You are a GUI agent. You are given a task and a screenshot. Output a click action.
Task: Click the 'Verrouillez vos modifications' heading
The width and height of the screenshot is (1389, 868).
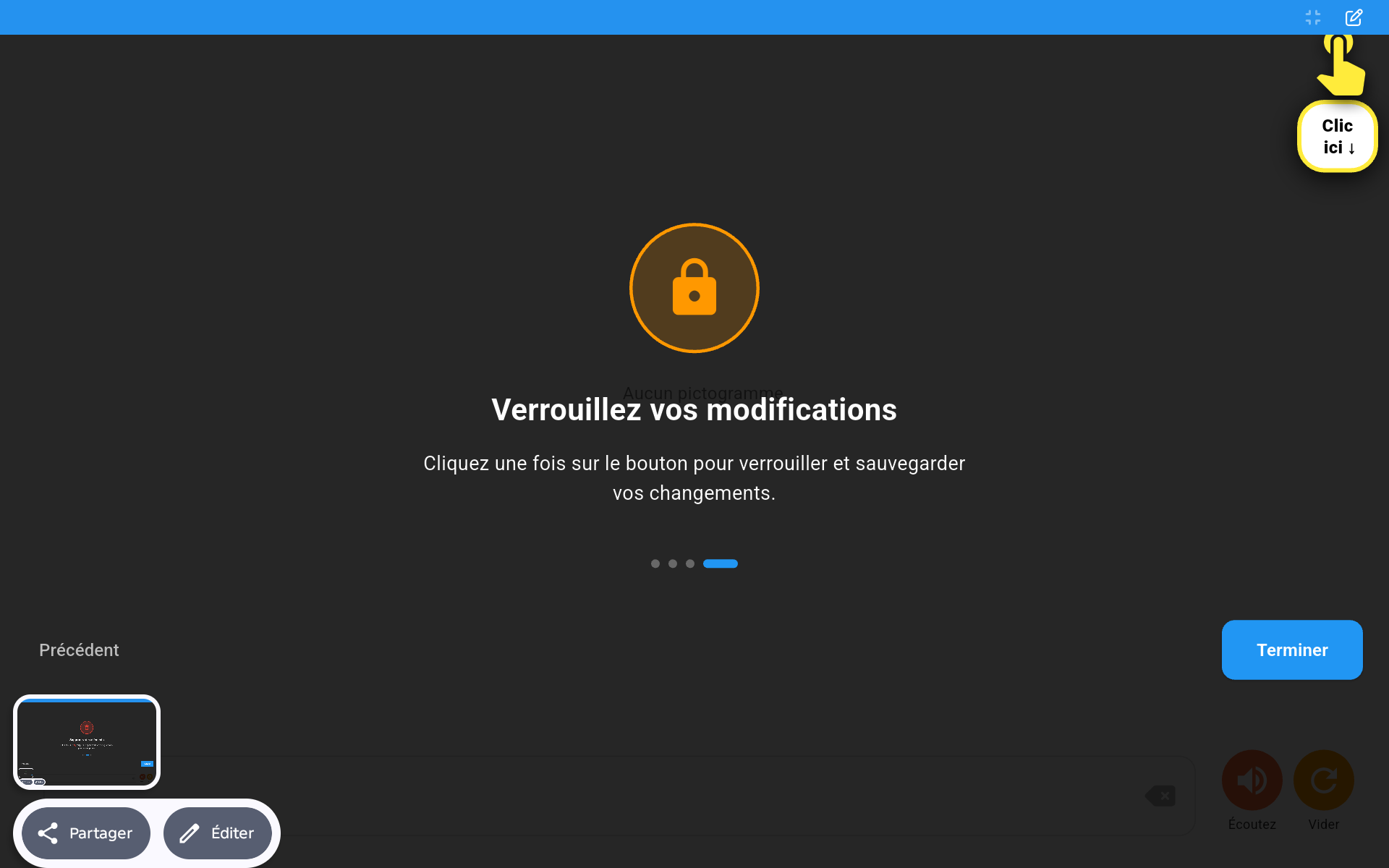pos(694,410)
